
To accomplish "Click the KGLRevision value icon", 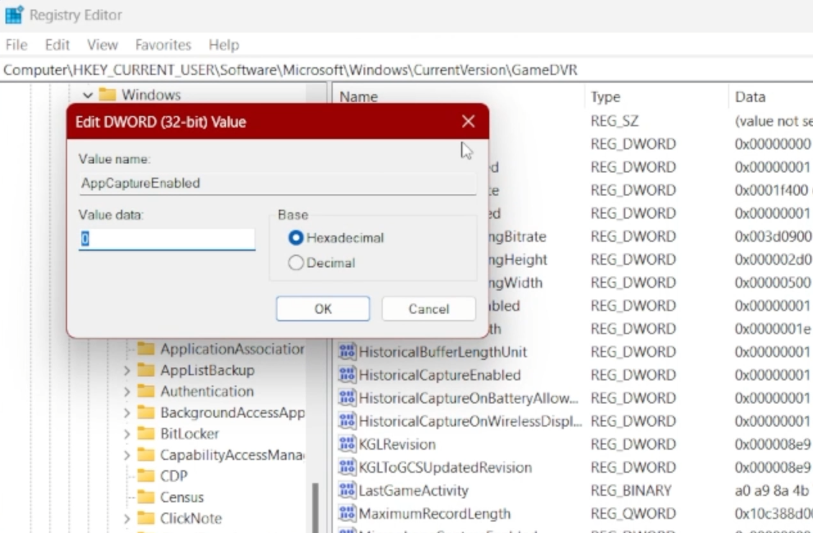I will coord(347,444).
